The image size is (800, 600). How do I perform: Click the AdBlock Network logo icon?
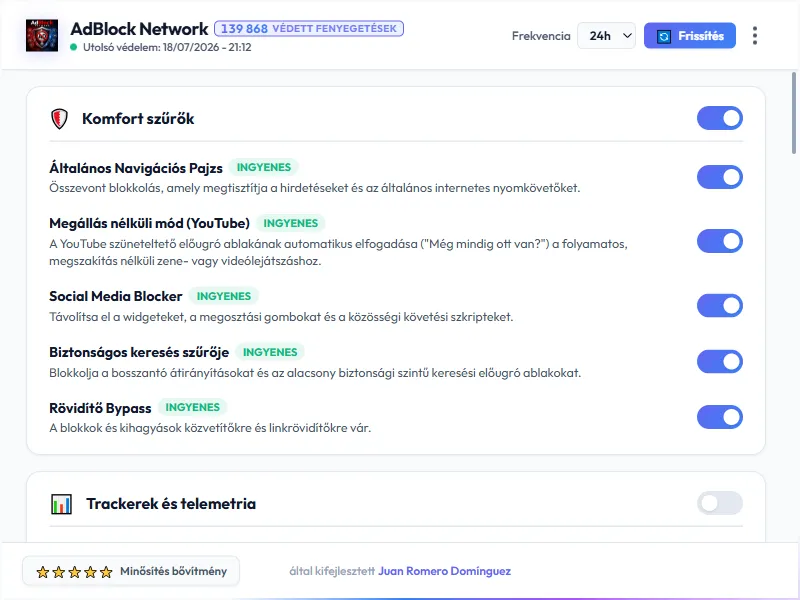coord(42,35)
